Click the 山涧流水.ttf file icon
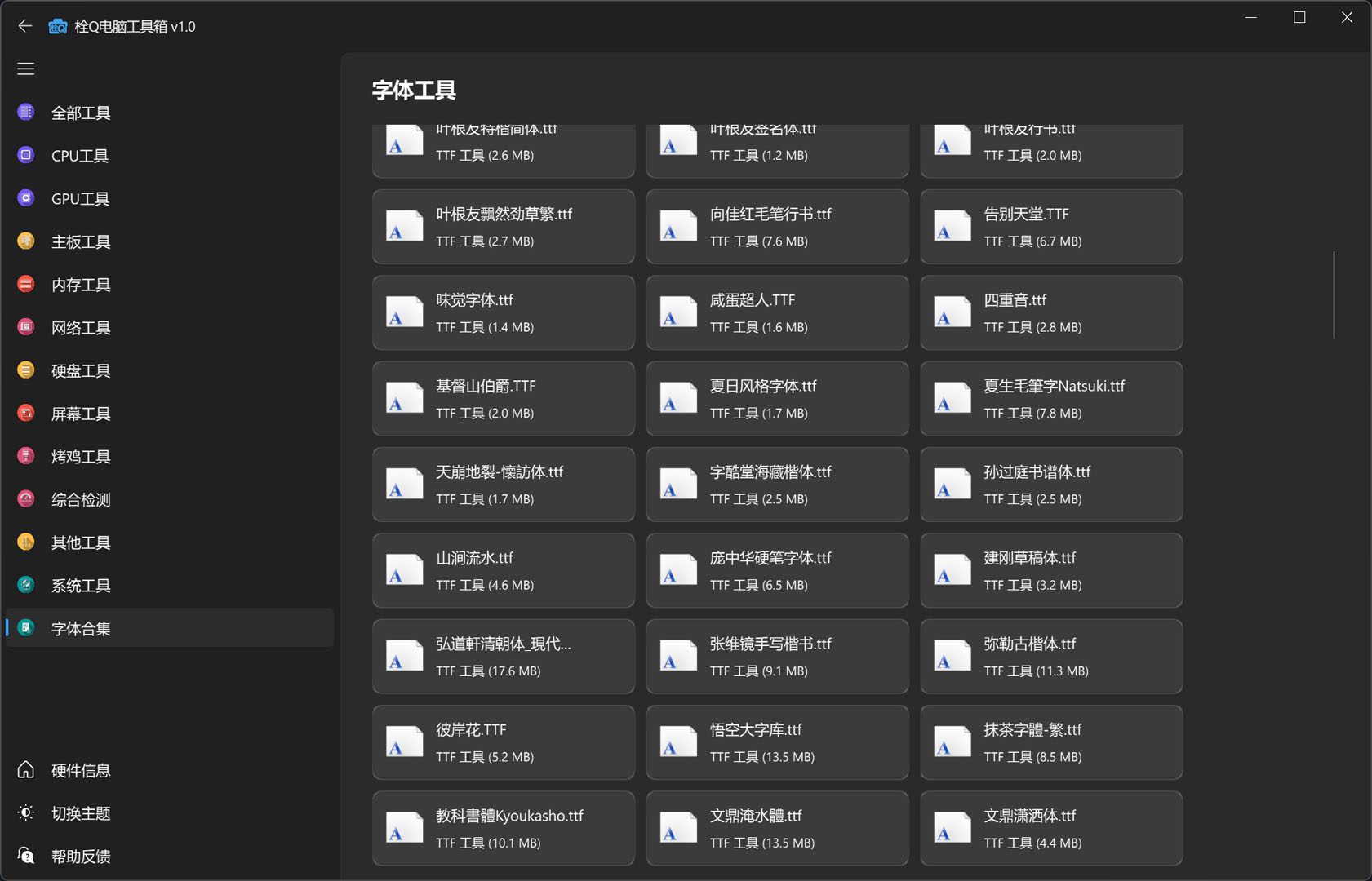 point(404,570)
